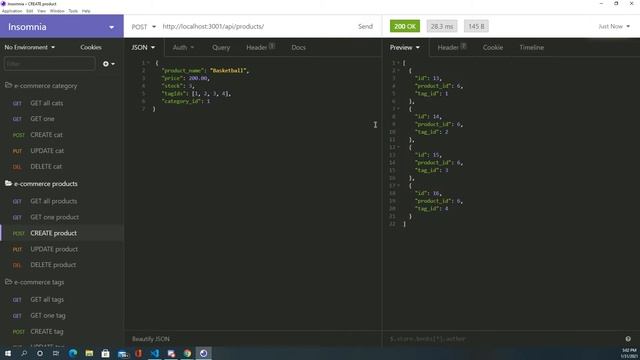
Task: Click the 200 OK status badge
Action: [x=404, y=27]
